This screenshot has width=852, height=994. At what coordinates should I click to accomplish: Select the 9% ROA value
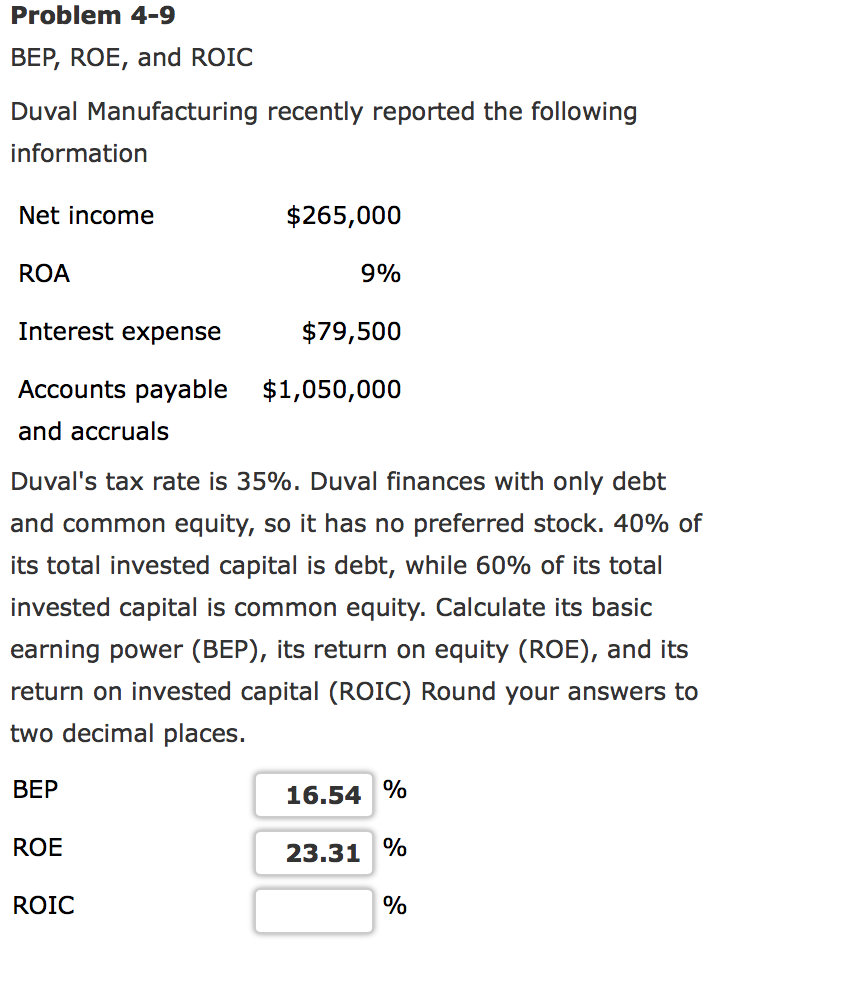(381, 274)
